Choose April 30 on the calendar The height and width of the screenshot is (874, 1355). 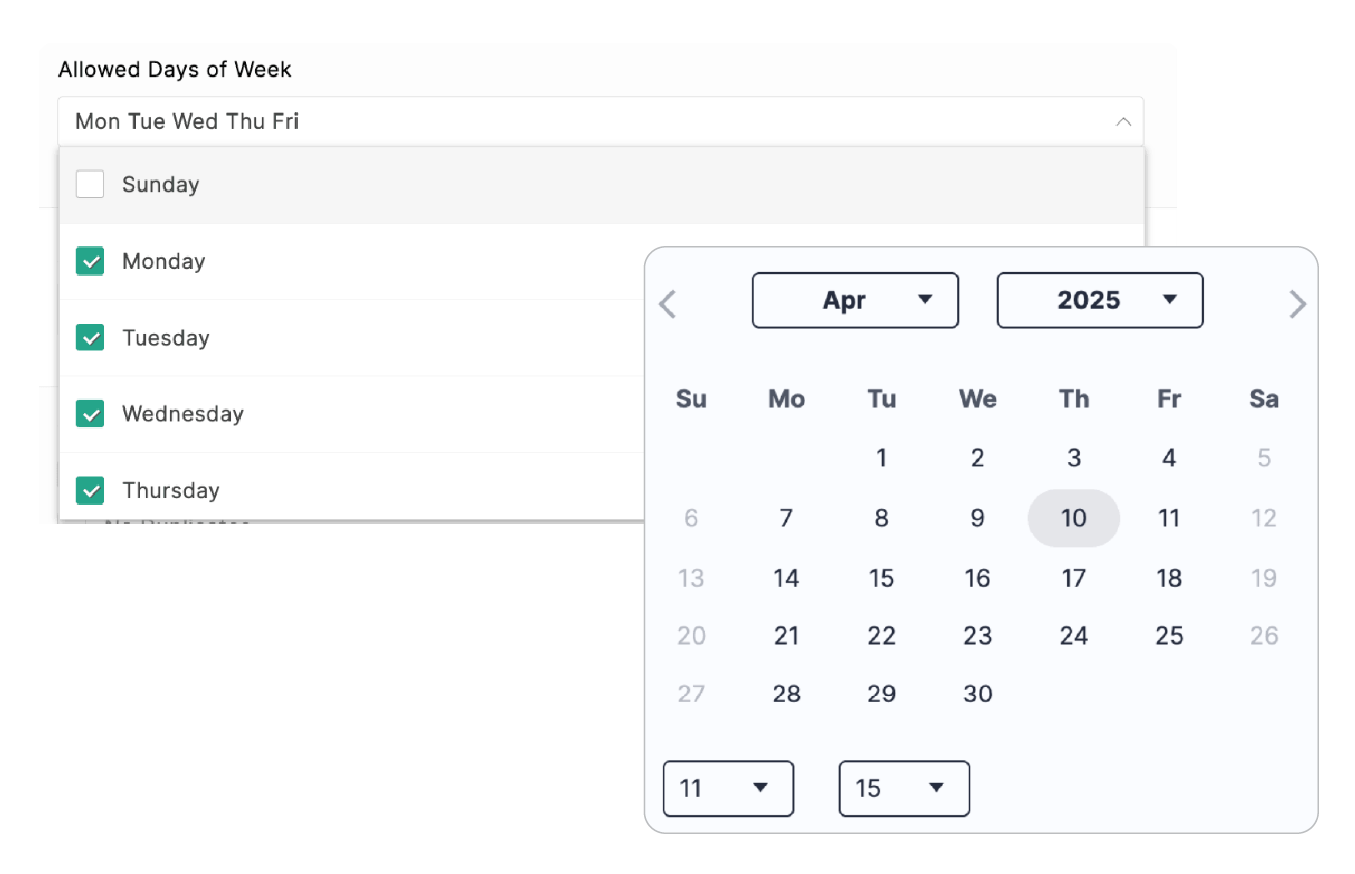[977, 694]
